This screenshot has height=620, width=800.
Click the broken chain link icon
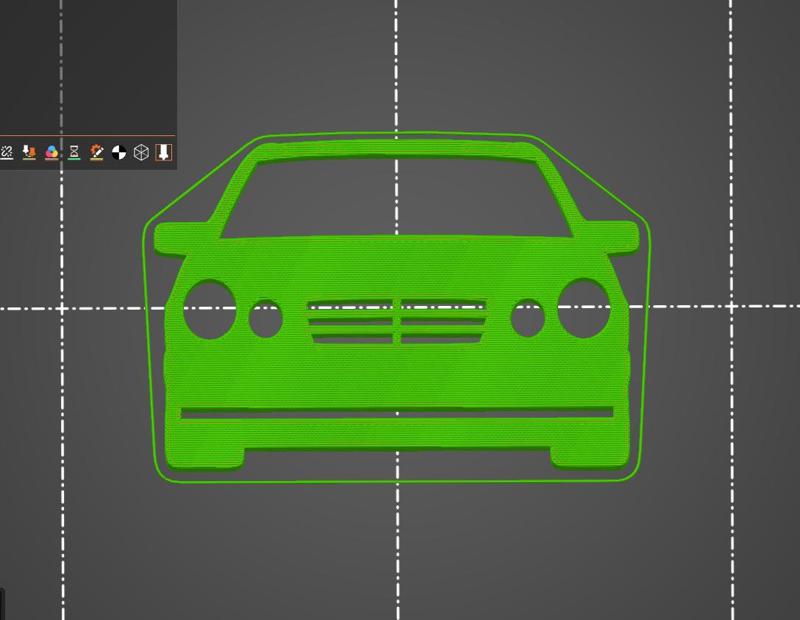click(x=6, y=152)
